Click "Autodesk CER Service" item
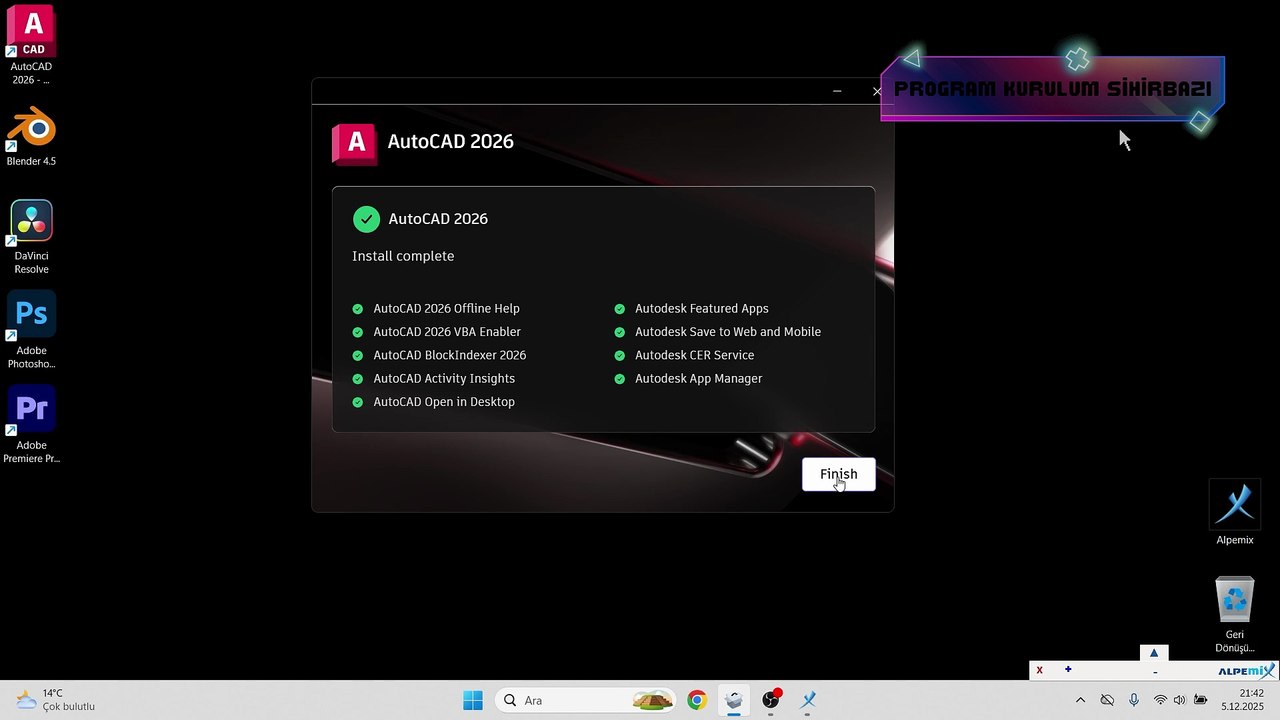This screenshot has height=720, width=1280. click(695, 355)
